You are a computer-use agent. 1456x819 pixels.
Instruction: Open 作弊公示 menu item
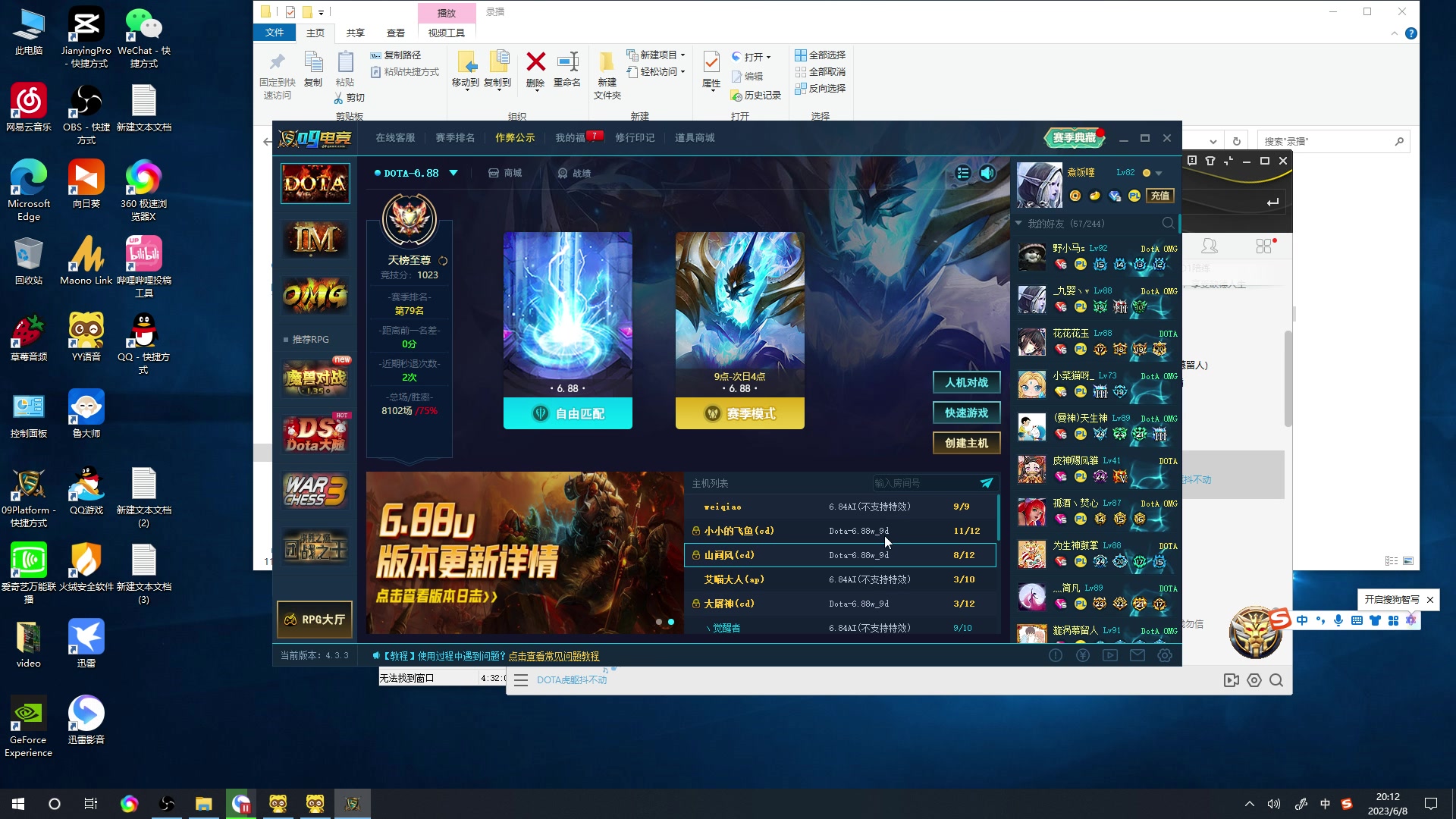pos(515,138)
